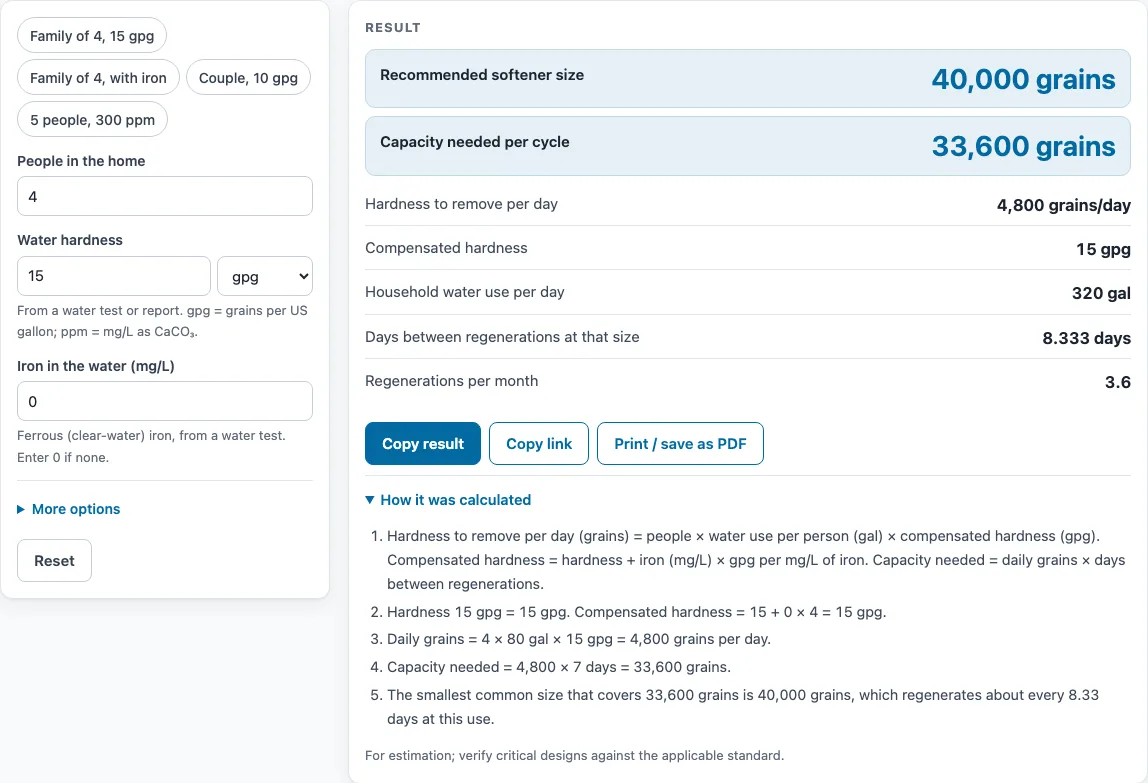This screenshot has width=1148, height=783.
Task: Reset the calculator inputs
Action: pyautogui.click(x=54, y=561)
